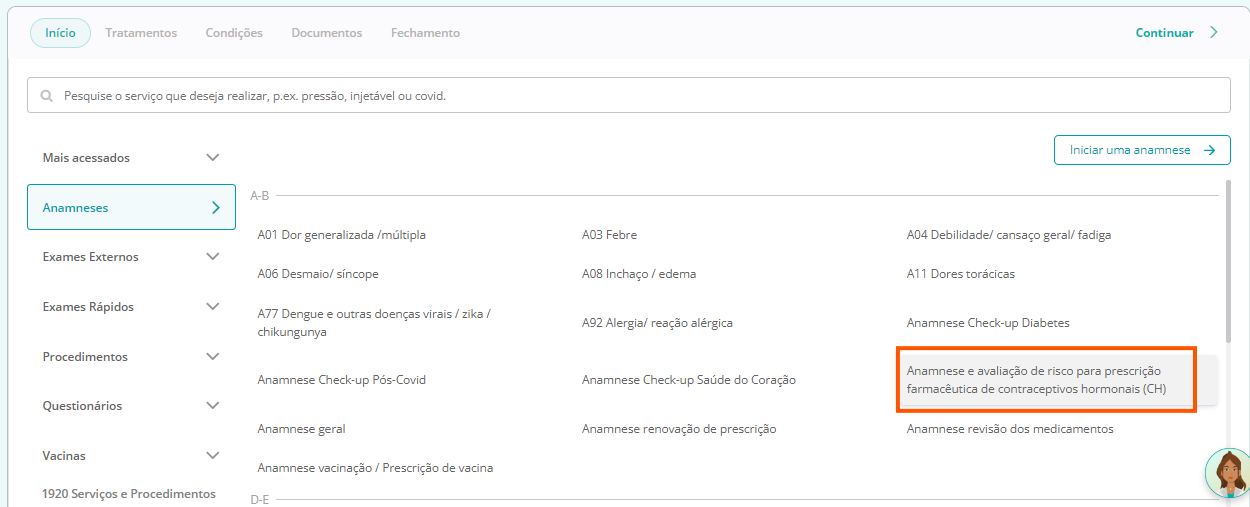1250x507 pixels.
Task: Open the Fechamento tab
Action: (425, 33)
